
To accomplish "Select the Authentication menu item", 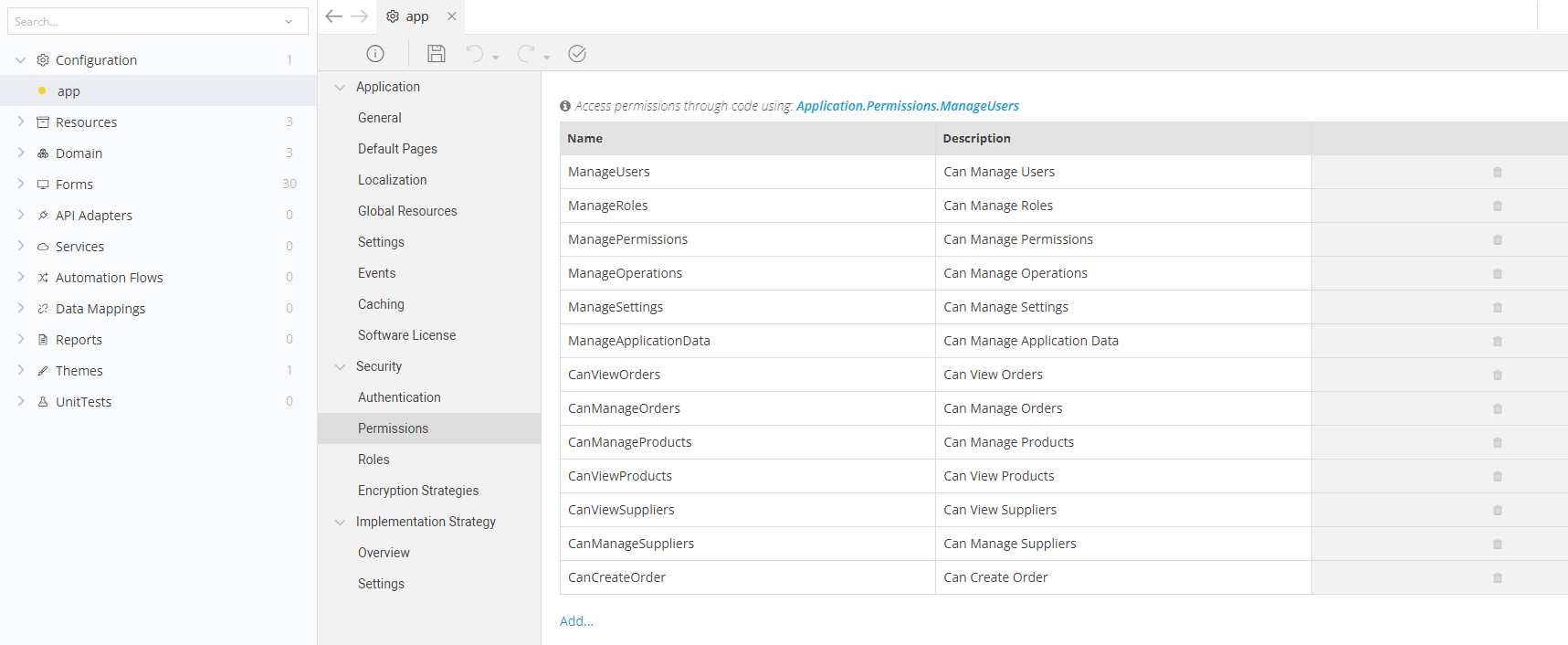I will (399, 397).
